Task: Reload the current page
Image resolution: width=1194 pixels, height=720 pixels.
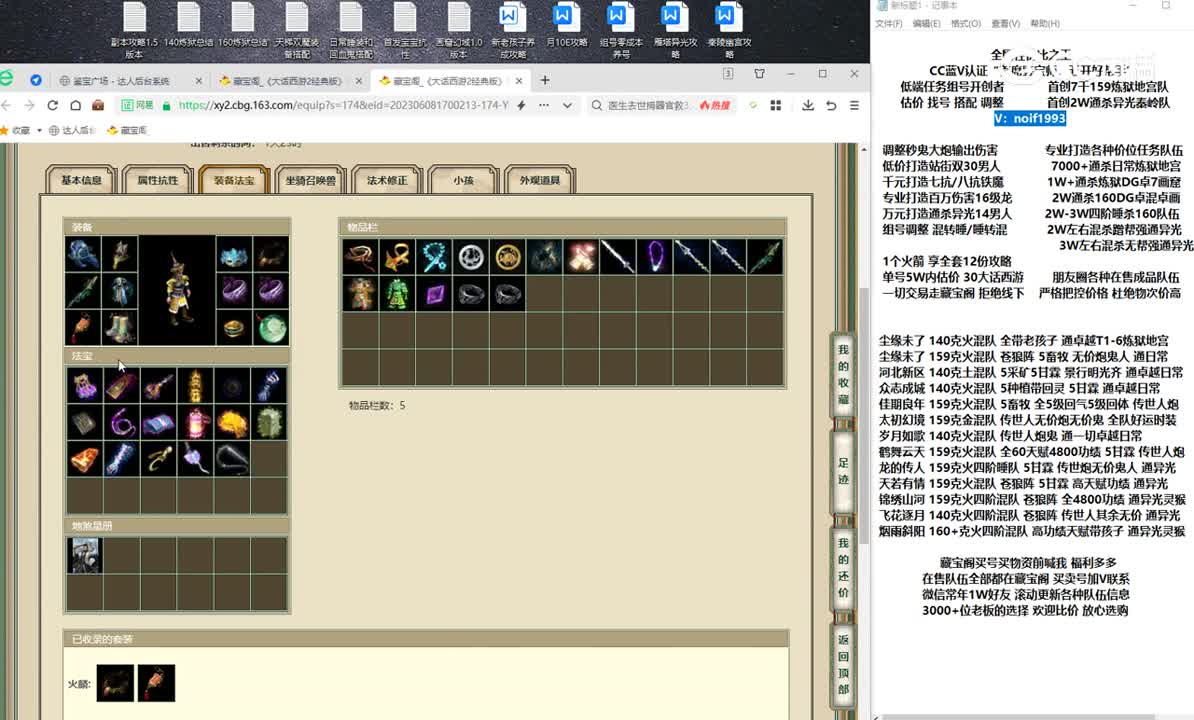Action: (53, 105)
